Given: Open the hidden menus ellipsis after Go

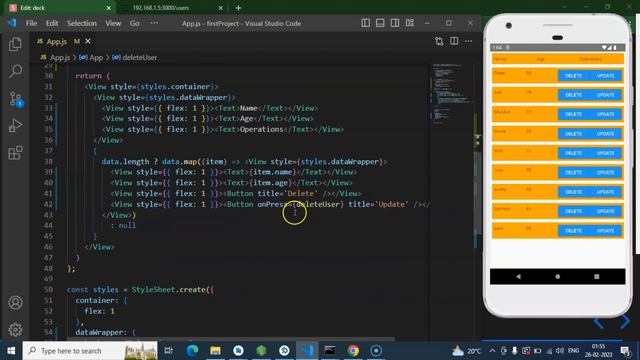Looking at the screenshot, I should pyautogui.click(x=154, y=23).
